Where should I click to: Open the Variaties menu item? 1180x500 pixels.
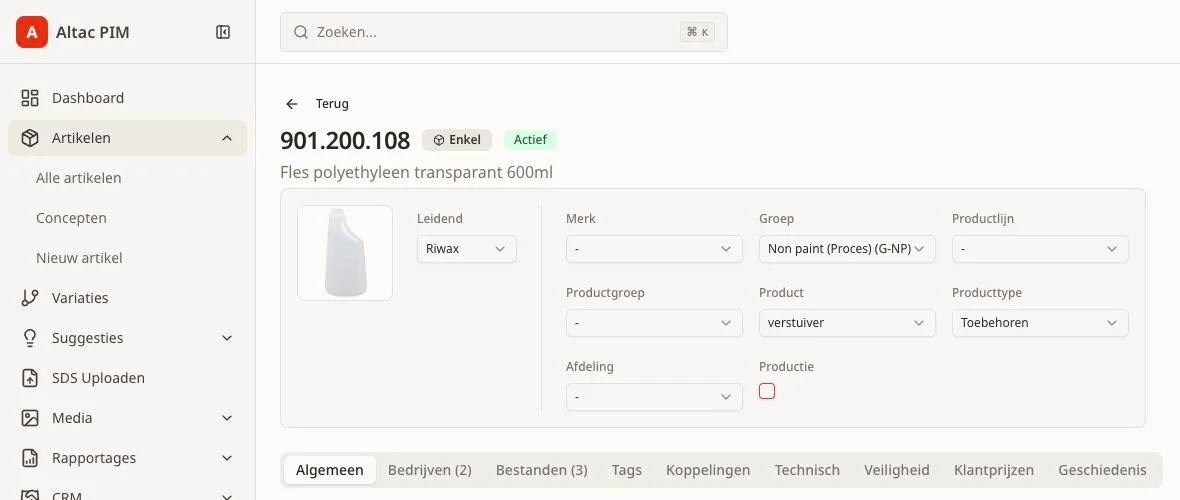[x=128, y=298]
